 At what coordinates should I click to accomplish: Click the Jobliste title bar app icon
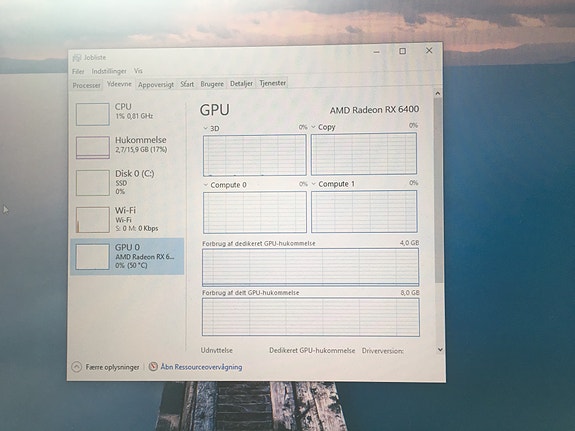[x=77, y=58]
